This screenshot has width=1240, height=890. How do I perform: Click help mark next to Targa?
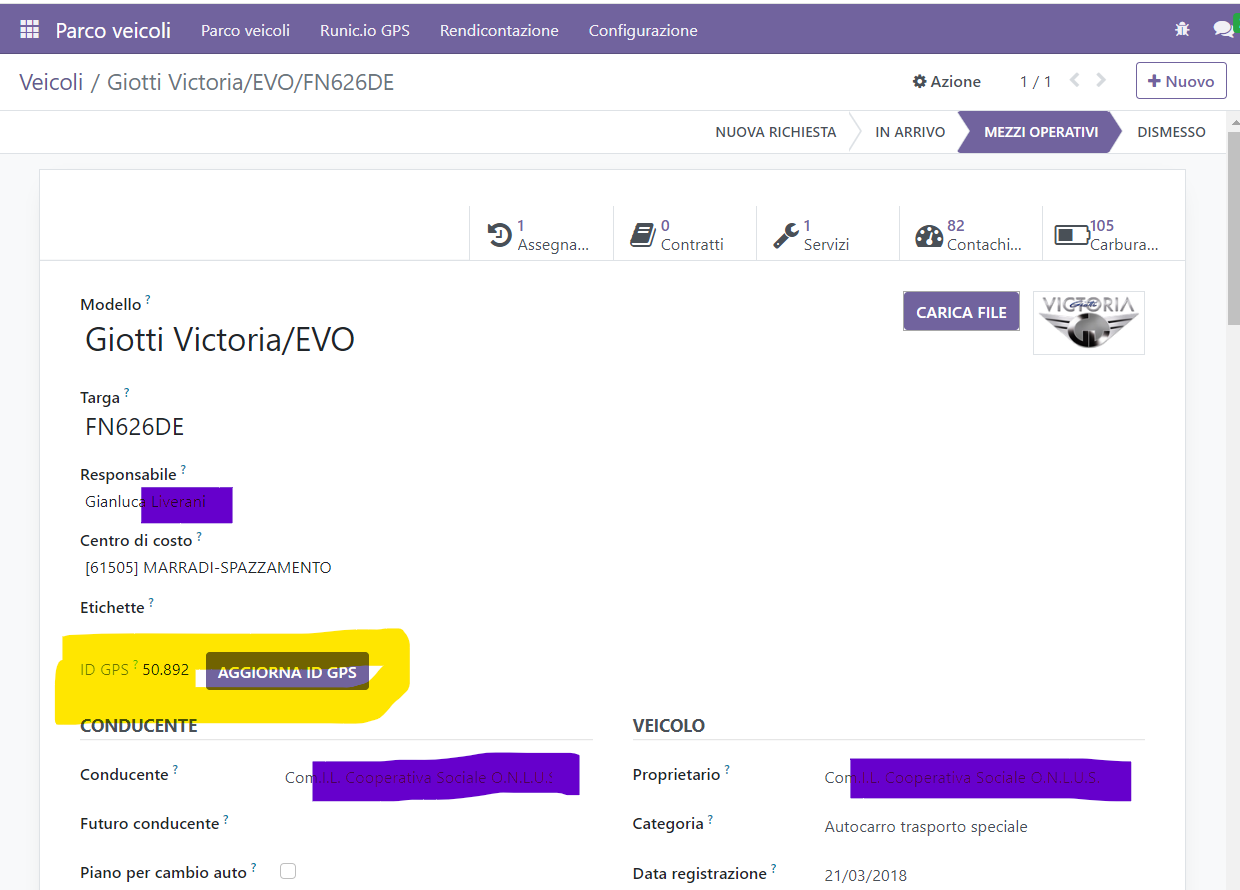[126, 393]
